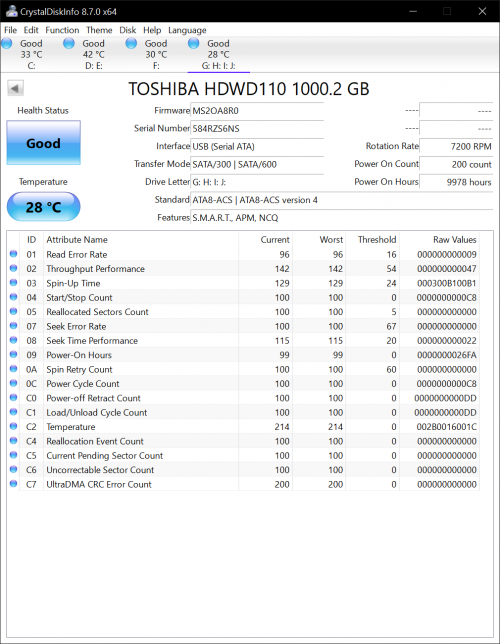
Task: Click status dot for Temperature attribute row
Action: [x=14, y=426]
